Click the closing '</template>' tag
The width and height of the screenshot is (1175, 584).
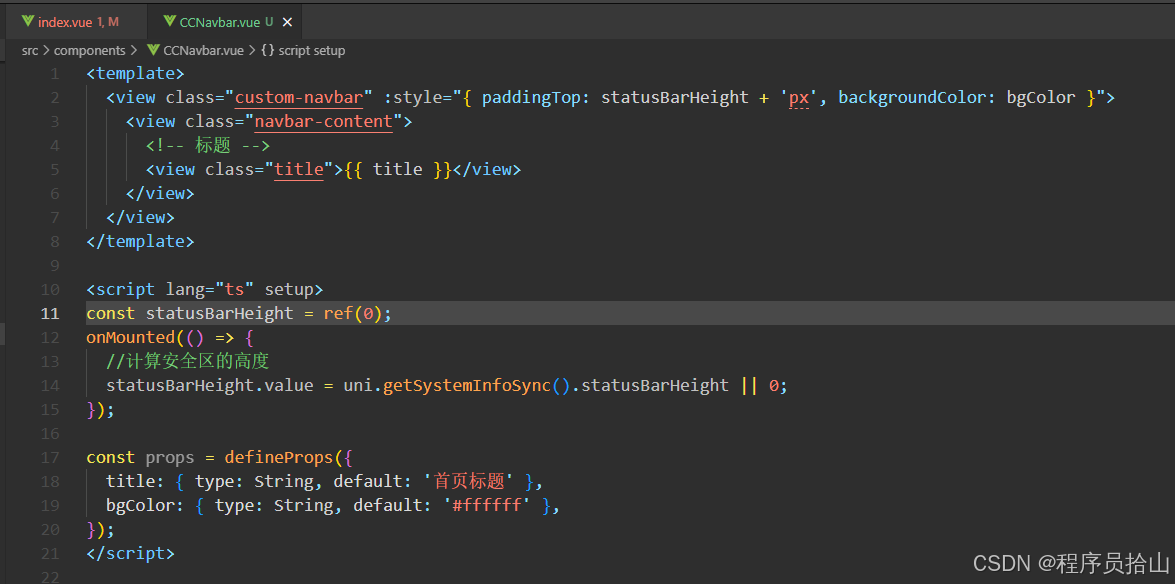point(140,241)
